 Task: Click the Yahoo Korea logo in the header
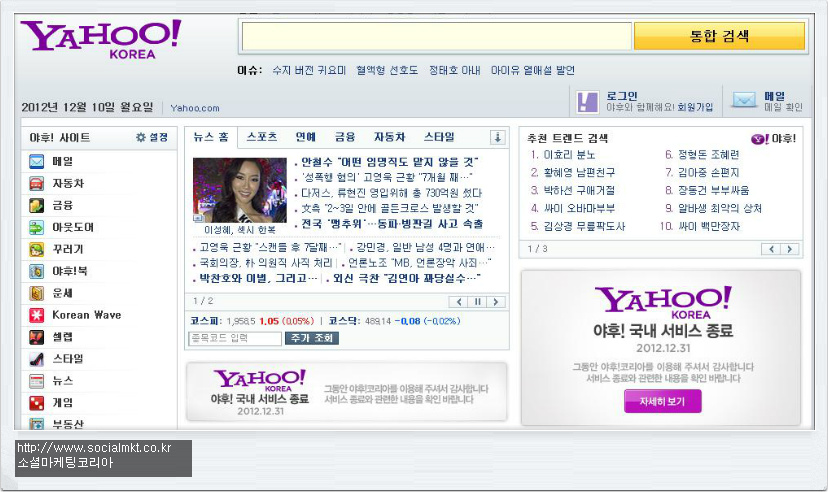[x=100, y=40]
